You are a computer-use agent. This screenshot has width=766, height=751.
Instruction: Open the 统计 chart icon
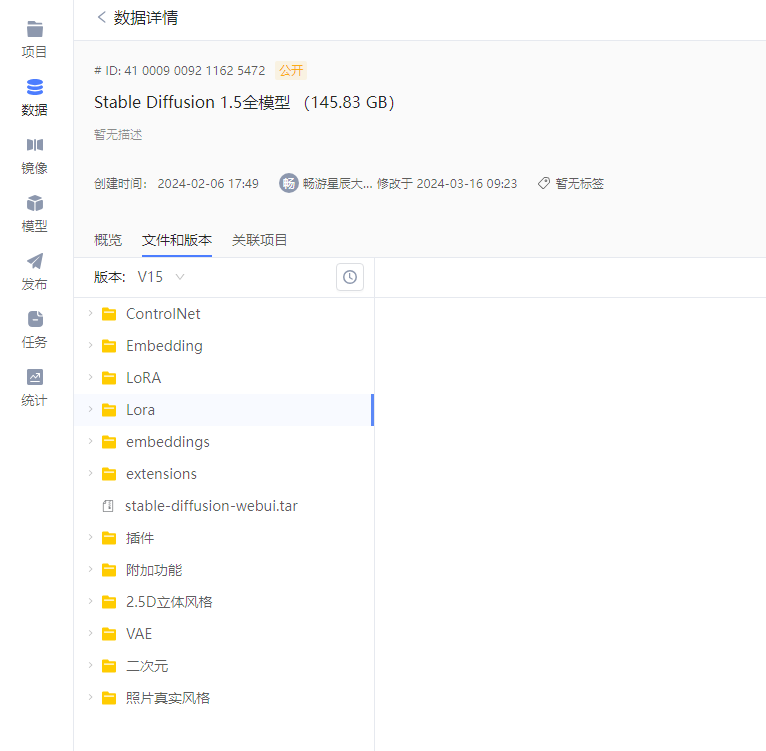(x=35, y=377)
